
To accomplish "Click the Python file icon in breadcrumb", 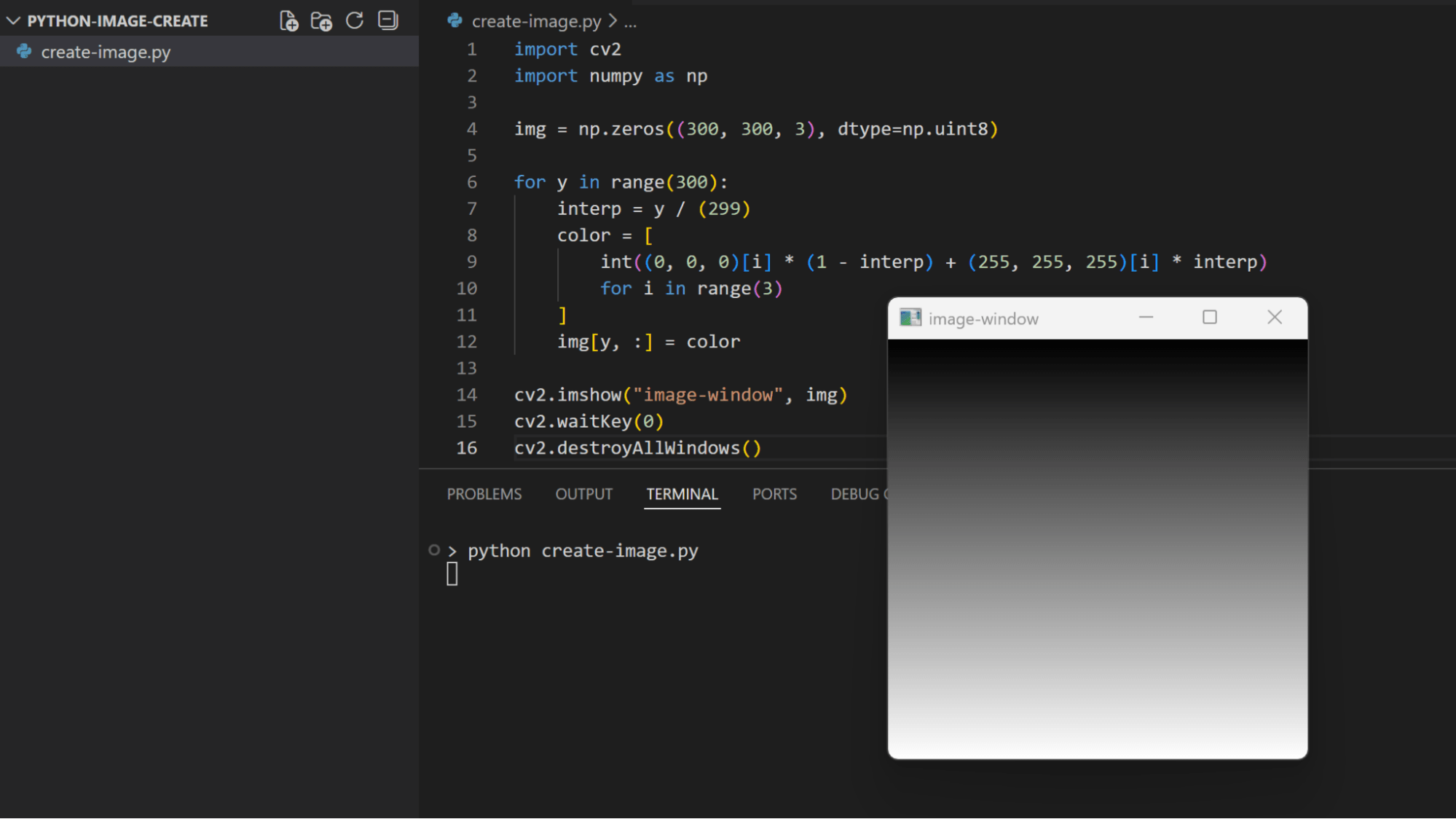I will 455,21.
